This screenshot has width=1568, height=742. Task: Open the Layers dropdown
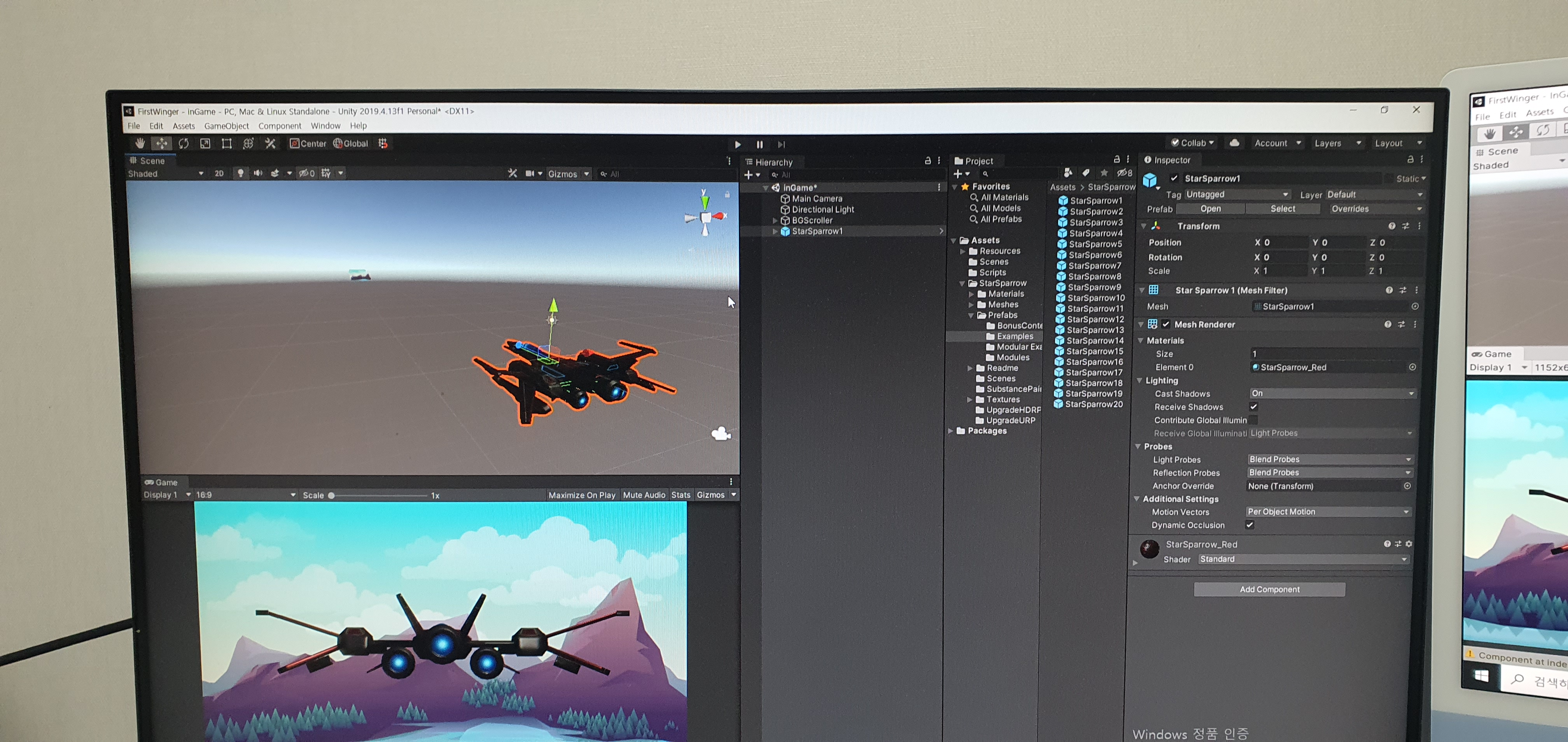pos(1337,143)
